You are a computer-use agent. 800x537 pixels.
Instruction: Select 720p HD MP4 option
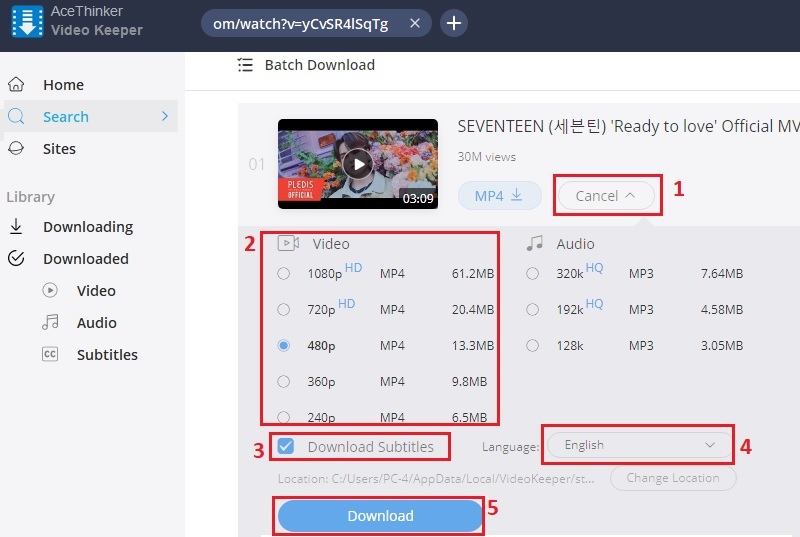pyautogui.click(x=284, y=310)
